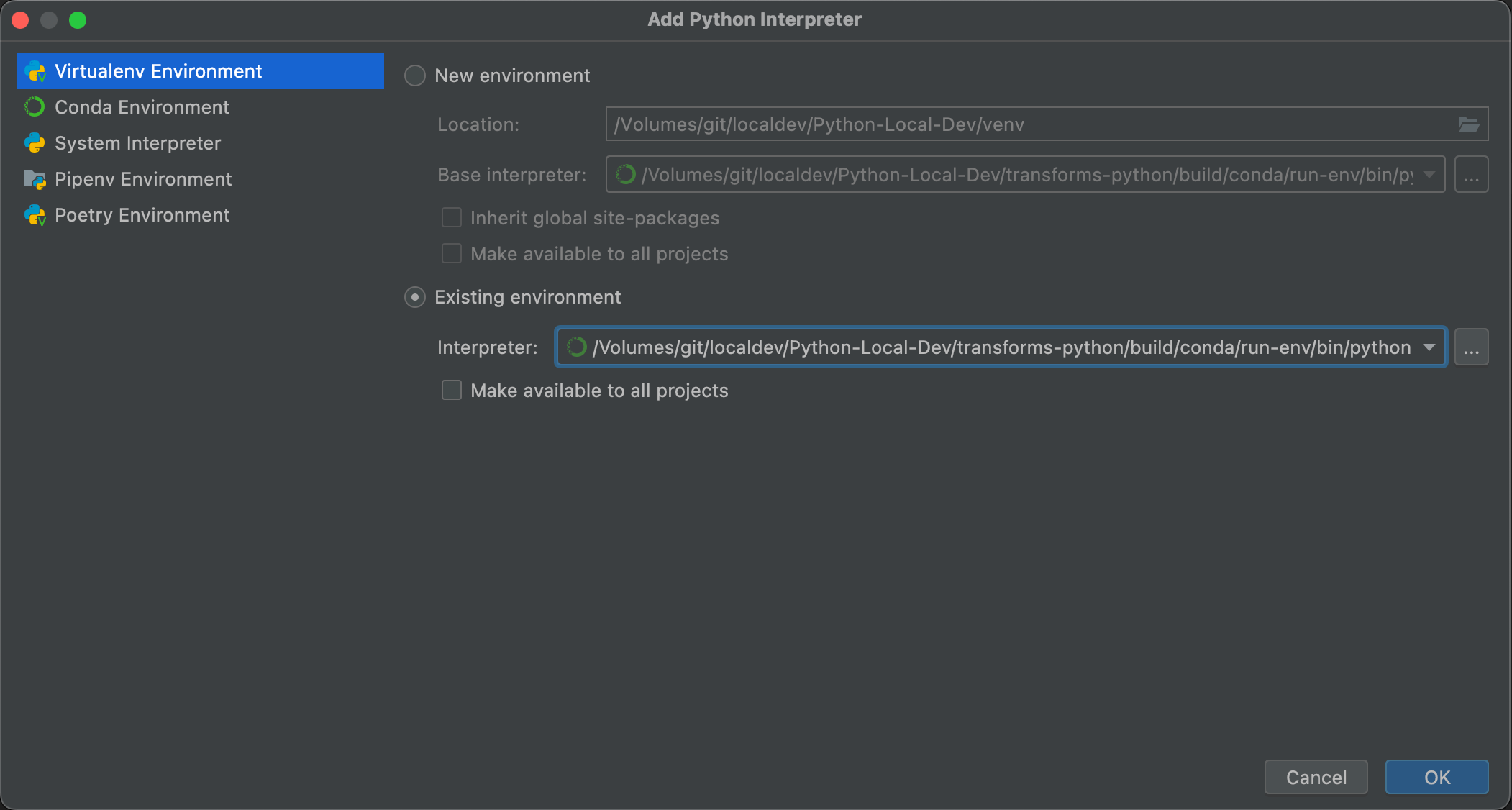Open the folder picker icon in Location field

pos(1470,124)
